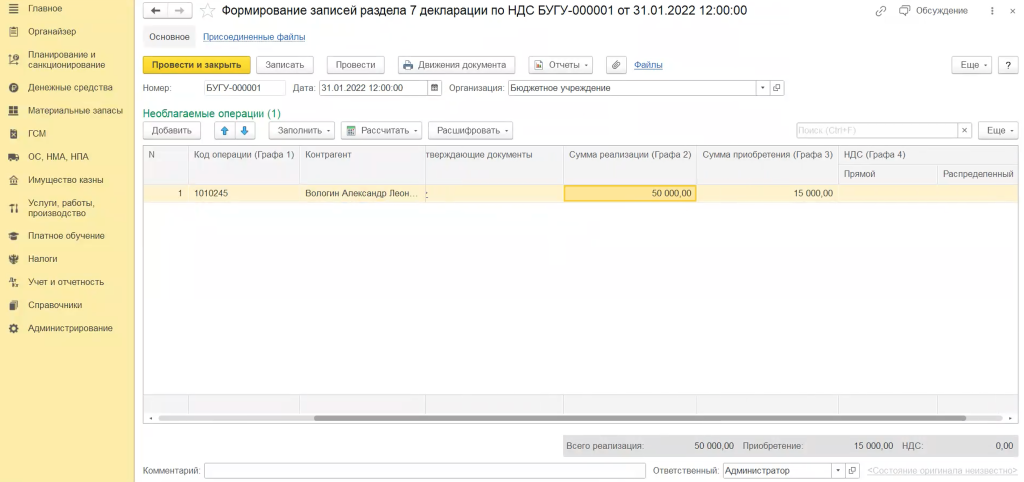Open top toolbar Еще menu
The image size is (1024, 482).
pos(972,65)
